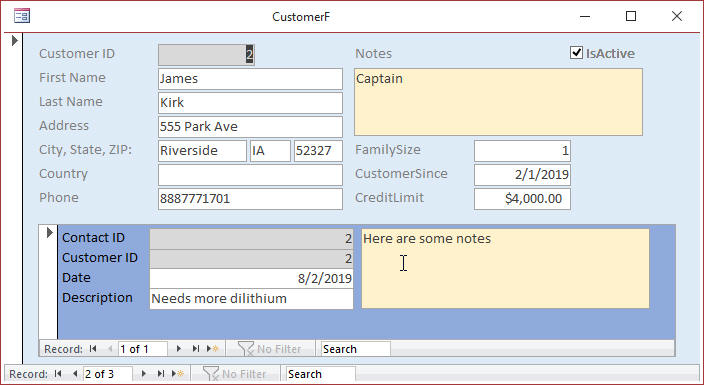Click the 'First Name' label

point(72,77)
